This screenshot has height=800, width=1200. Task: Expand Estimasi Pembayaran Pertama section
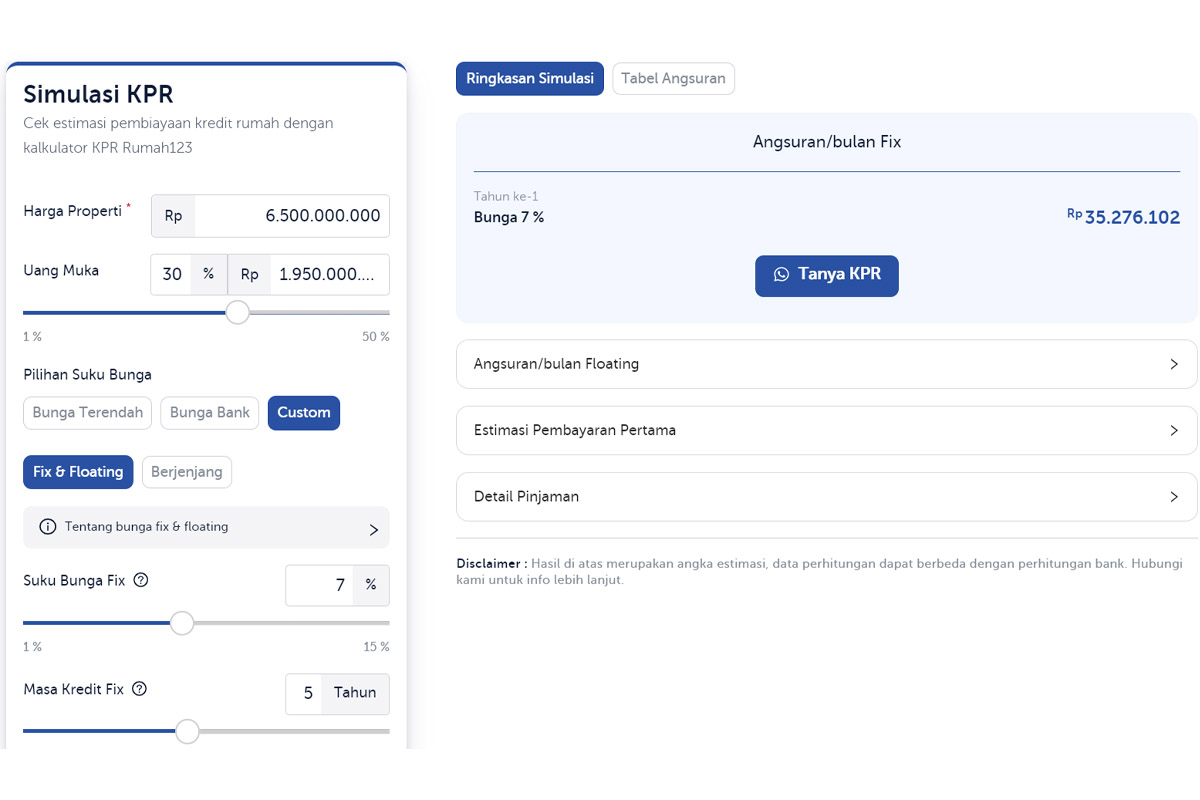pyautogui.click(x=826, y=430)
